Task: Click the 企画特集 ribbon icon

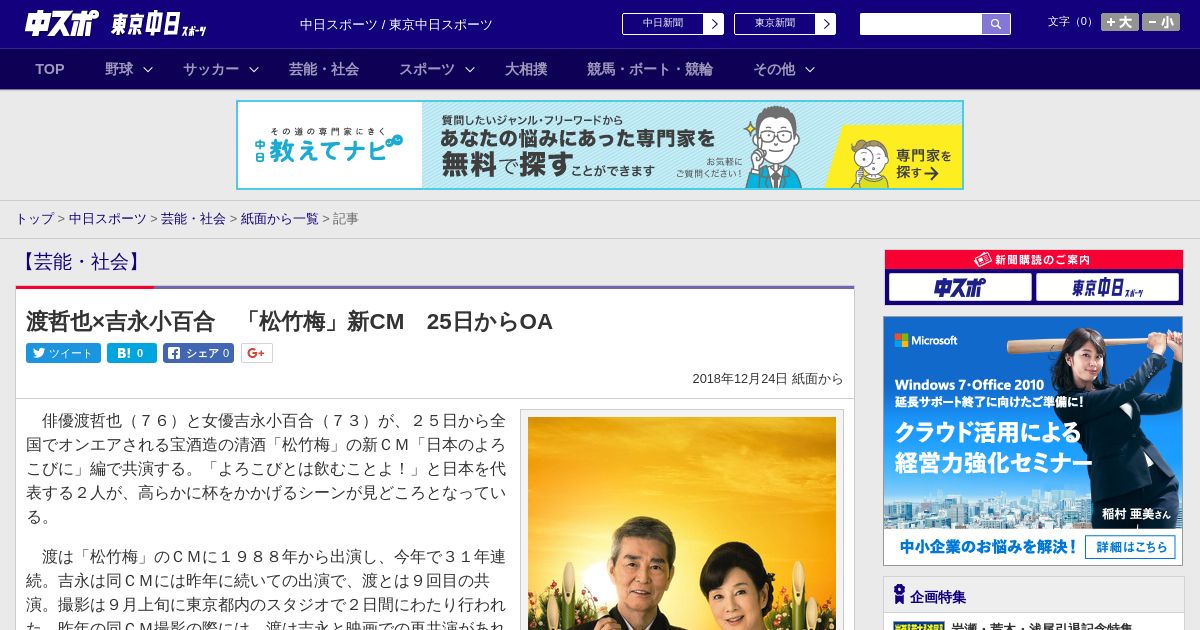Action: coord(899,595)
